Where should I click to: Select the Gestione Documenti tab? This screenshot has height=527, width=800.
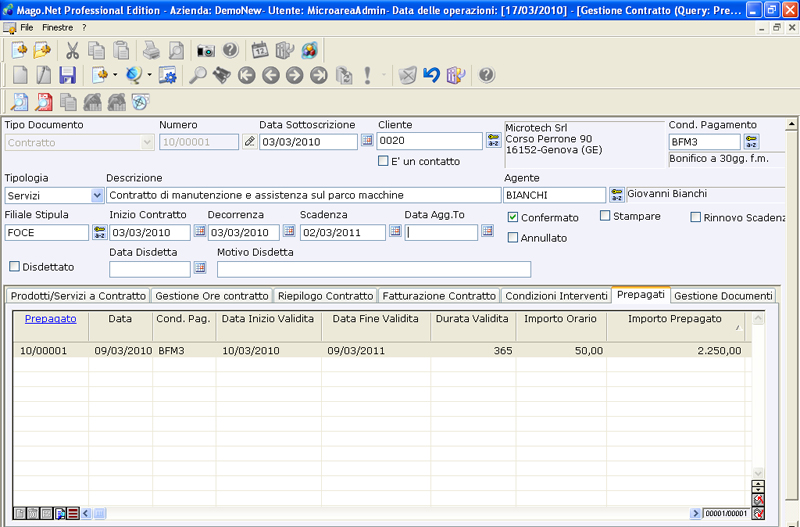pos(723,296)
